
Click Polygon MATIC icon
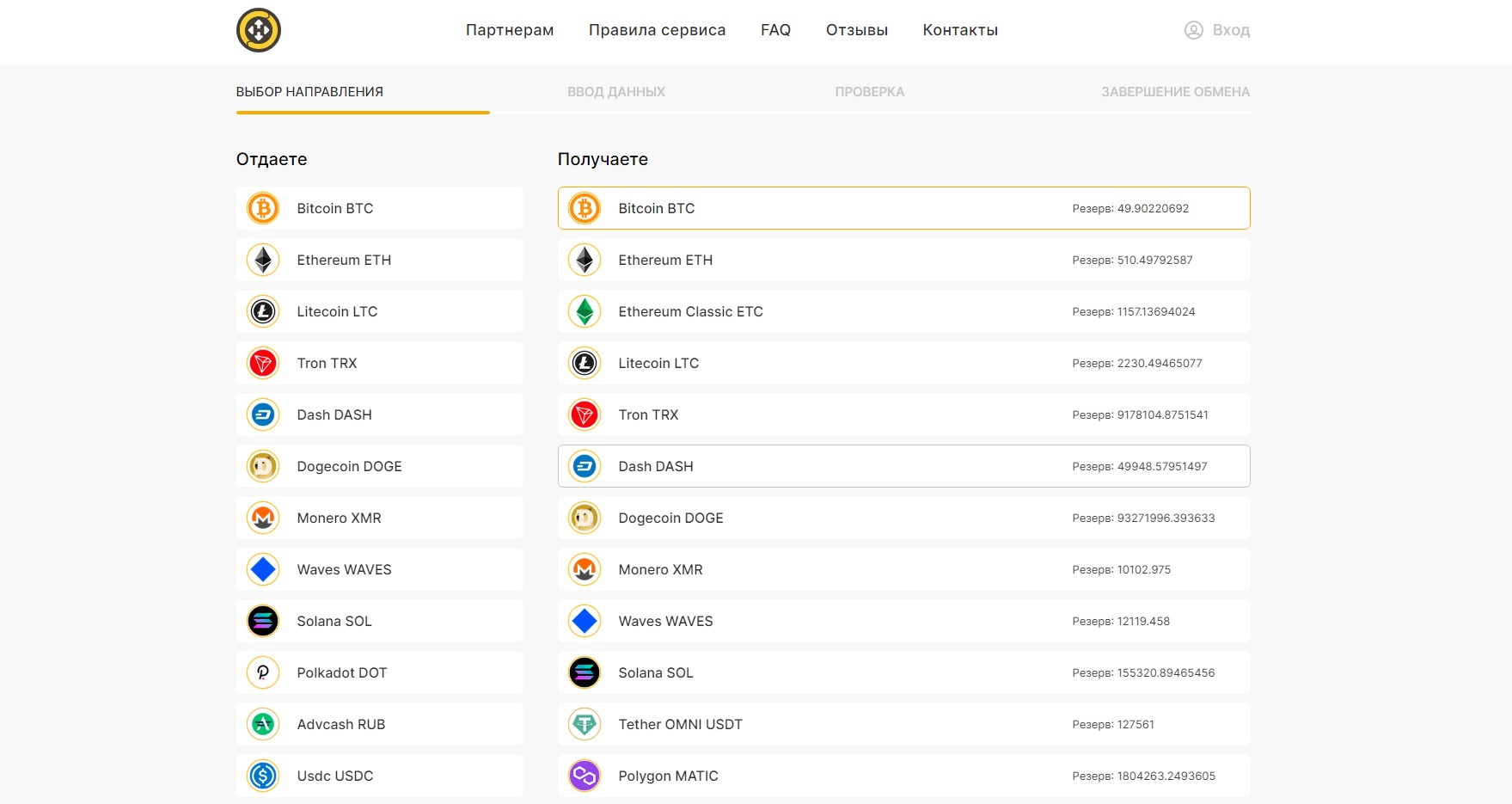tap(585, 776)
